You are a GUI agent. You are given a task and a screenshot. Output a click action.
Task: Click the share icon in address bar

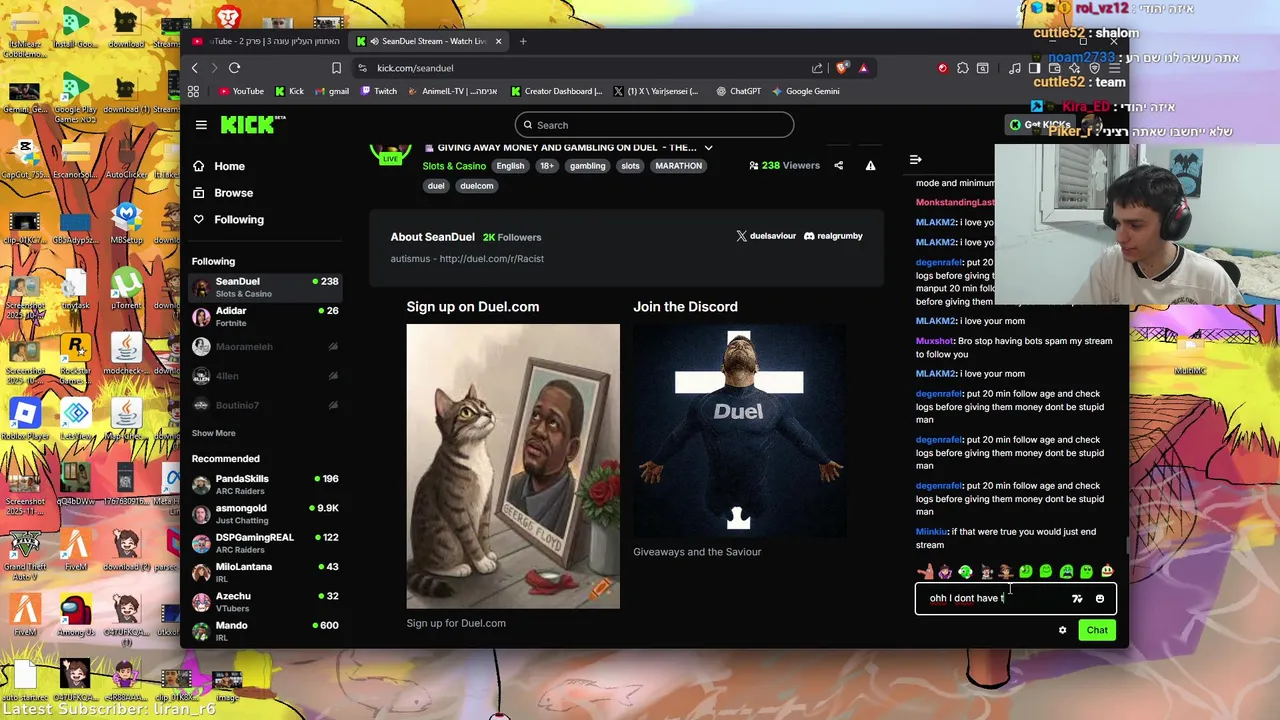[817, 68]
